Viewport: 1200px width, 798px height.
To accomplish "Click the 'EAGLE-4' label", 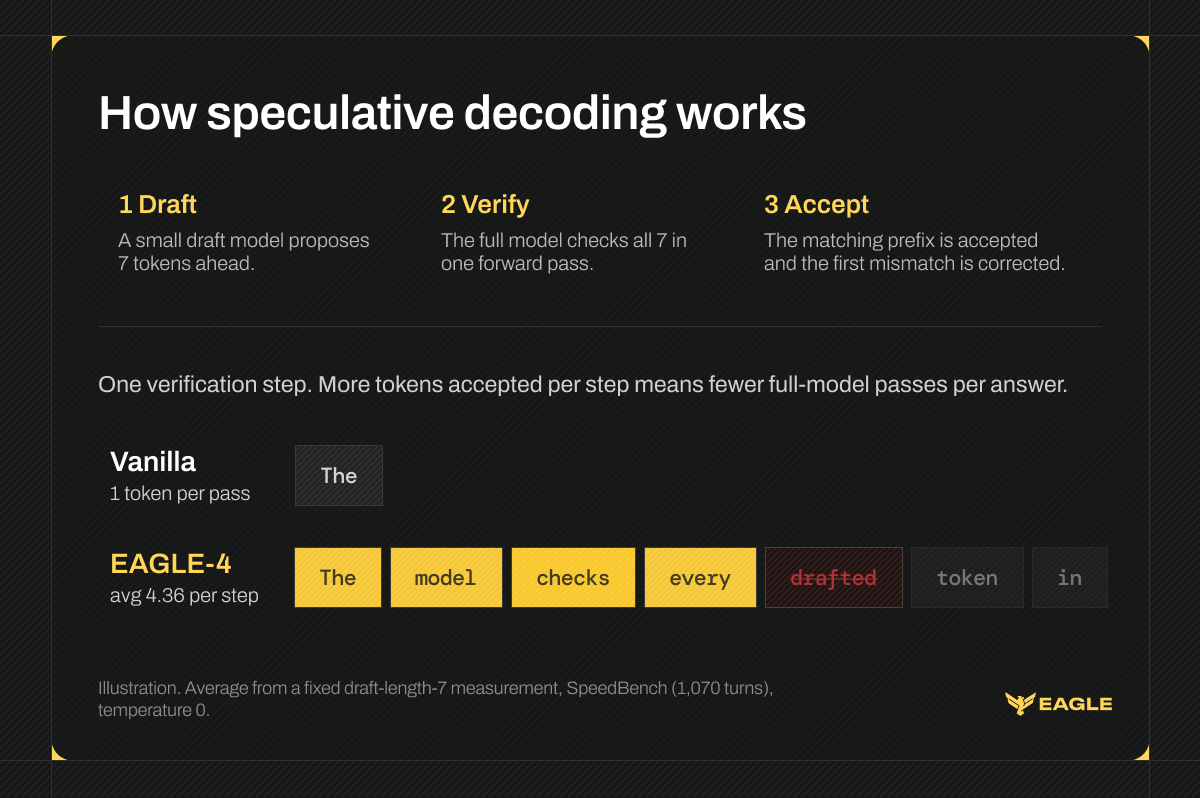I will tap(171, 564).
